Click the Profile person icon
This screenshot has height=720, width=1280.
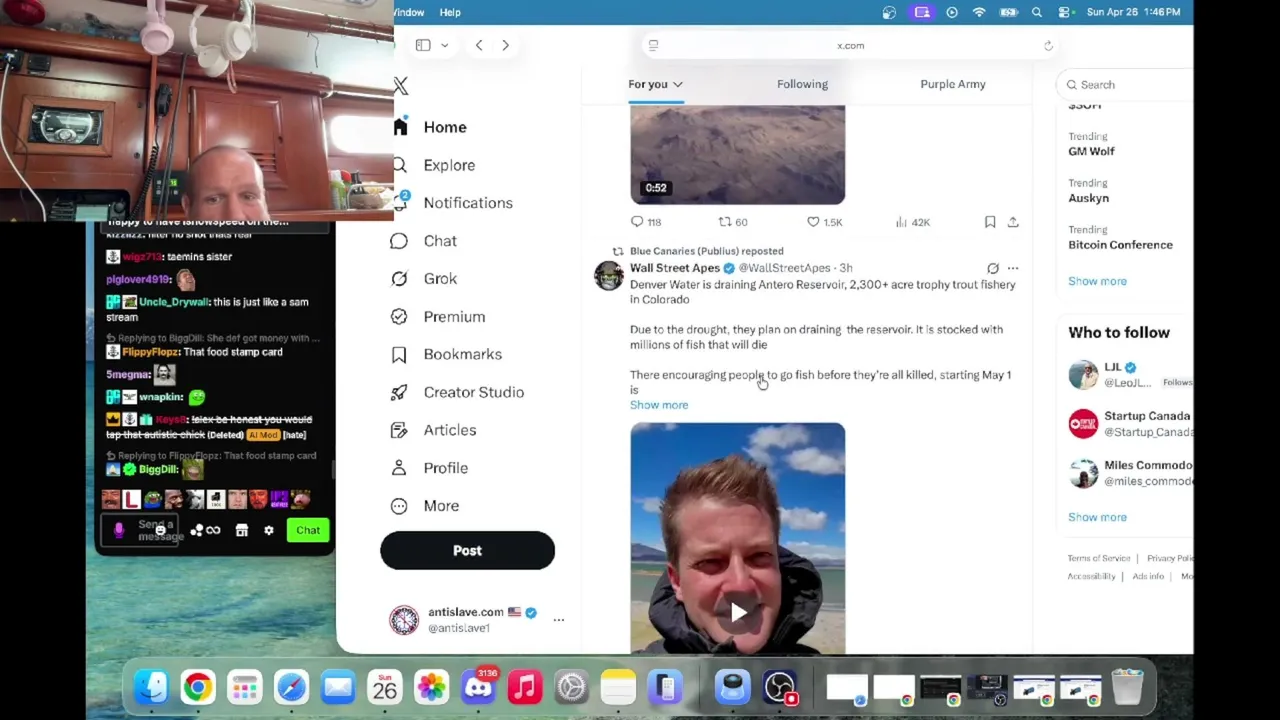(x=399, y=468)
